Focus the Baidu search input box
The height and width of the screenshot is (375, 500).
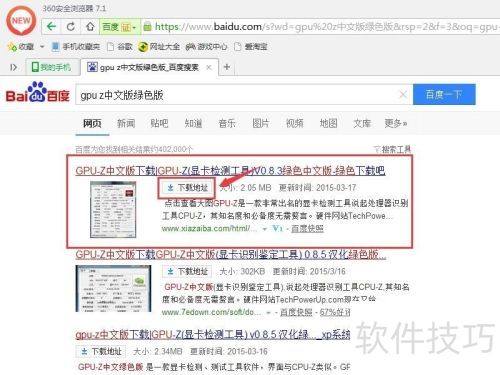[x=237, y=95]
